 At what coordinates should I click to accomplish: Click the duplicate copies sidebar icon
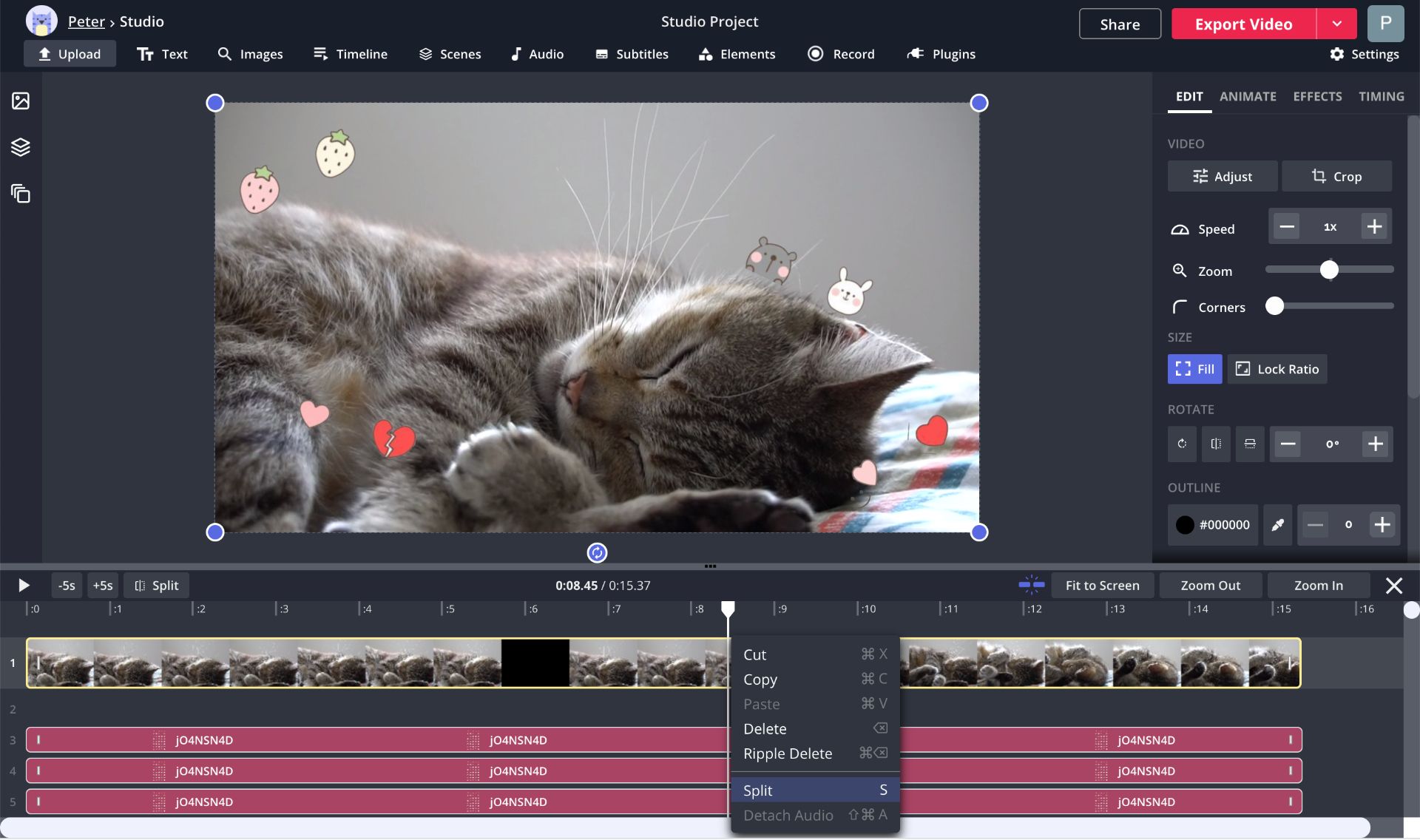(x=21, y=194)
